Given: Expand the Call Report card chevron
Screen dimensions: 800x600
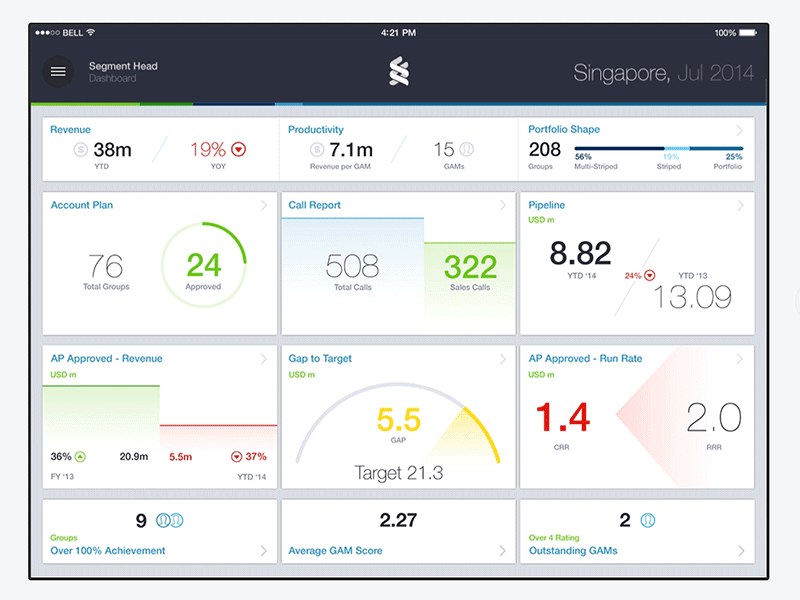Looking at the screenshot, I should 502,206.
